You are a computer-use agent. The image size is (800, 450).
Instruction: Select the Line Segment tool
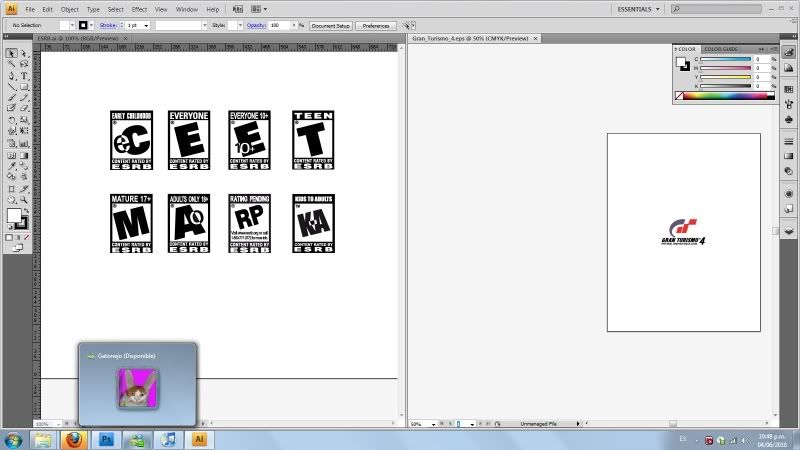[x=11, y=87]
